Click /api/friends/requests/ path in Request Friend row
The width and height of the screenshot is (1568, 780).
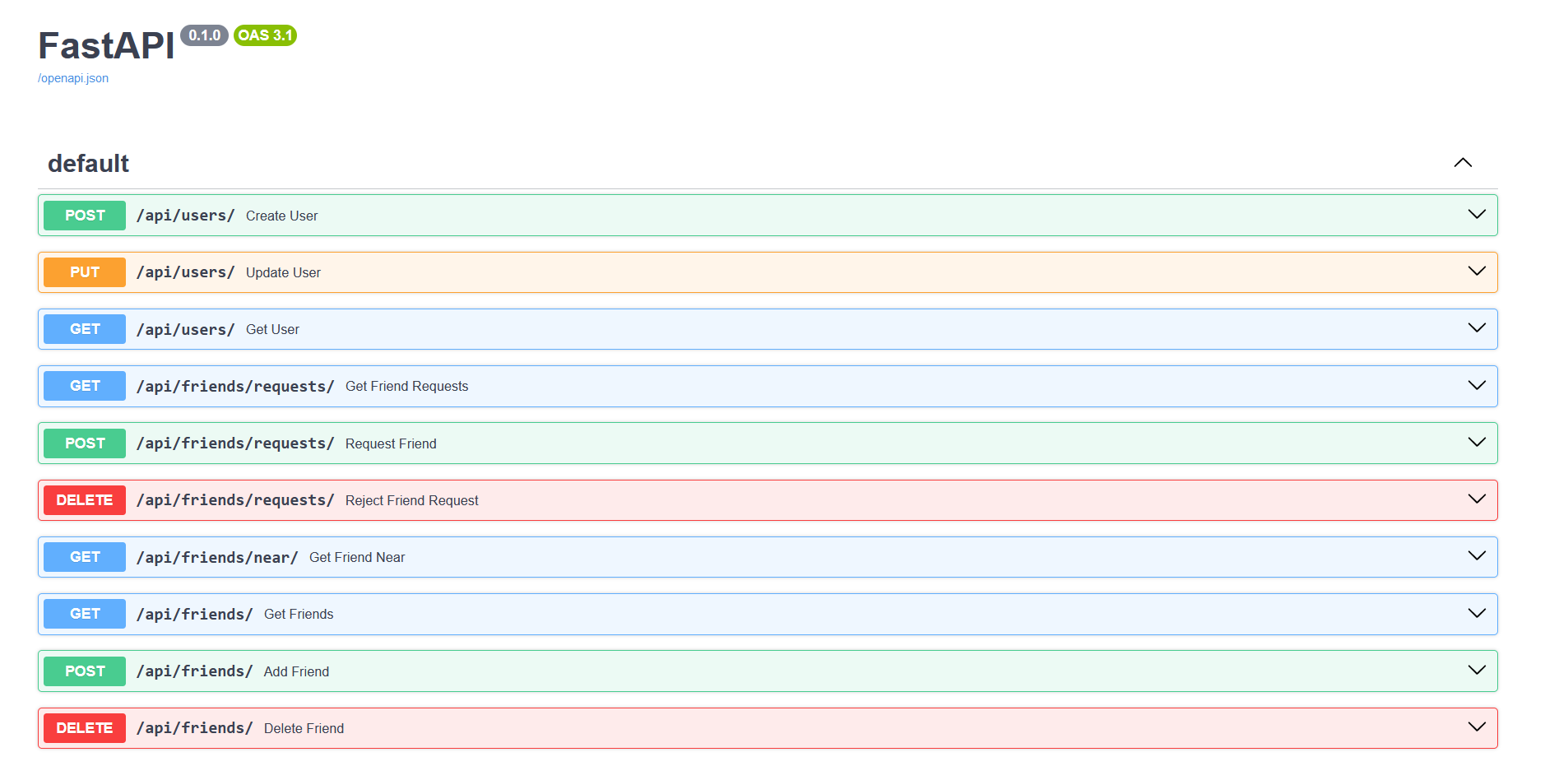tap(235, 443)
